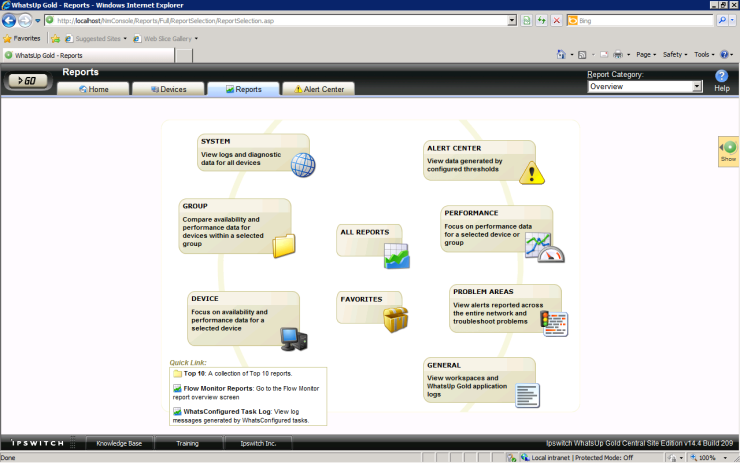Click the IE Feeds toolbar icon
The height and width of the screenshot is (463, 740).
582,55
